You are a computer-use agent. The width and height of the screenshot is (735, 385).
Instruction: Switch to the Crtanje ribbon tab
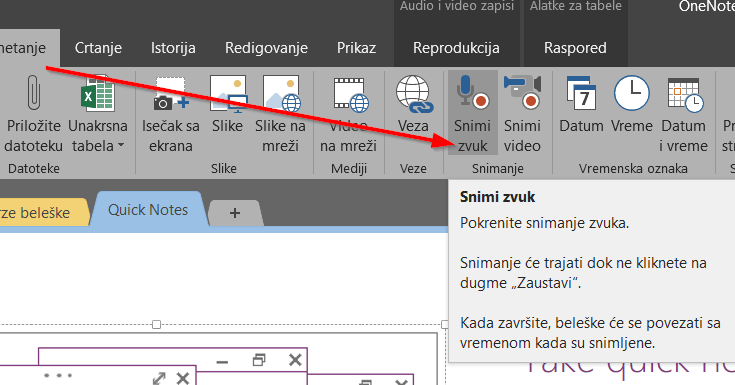click(x=98, y=48)
